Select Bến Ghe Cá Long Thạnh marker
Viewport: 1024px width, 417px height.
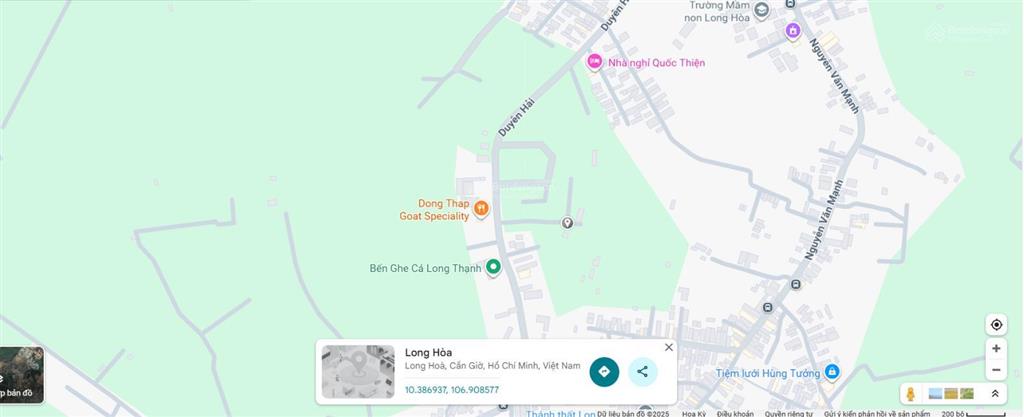click(x=494, y=268)
